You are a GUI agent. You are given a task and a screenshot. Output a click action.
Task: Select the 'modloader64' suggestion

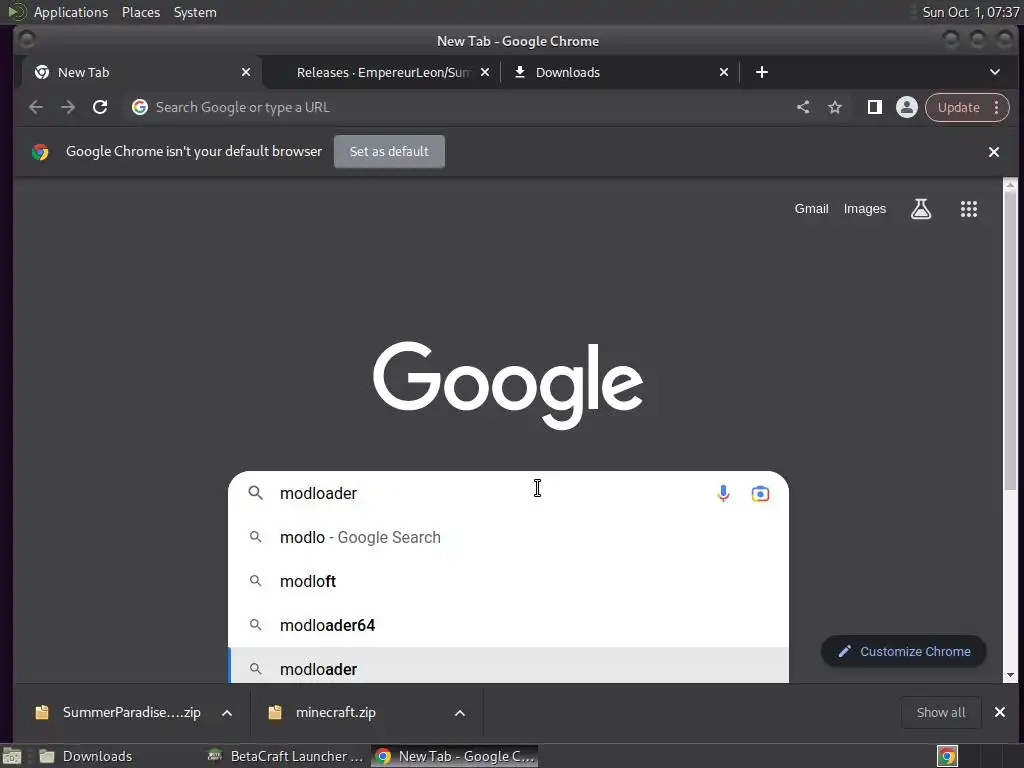(508, 626)
